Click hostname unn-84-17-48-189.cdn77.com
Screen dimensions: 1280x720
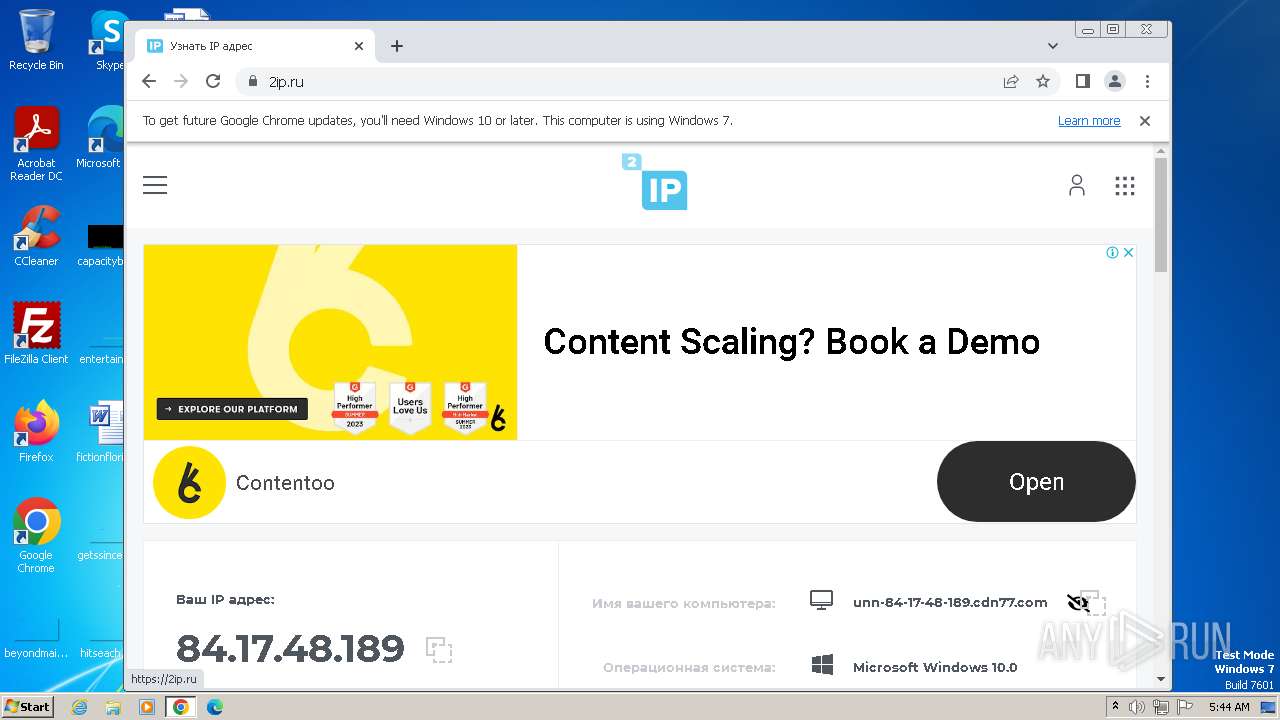click(x=950, y=602)
